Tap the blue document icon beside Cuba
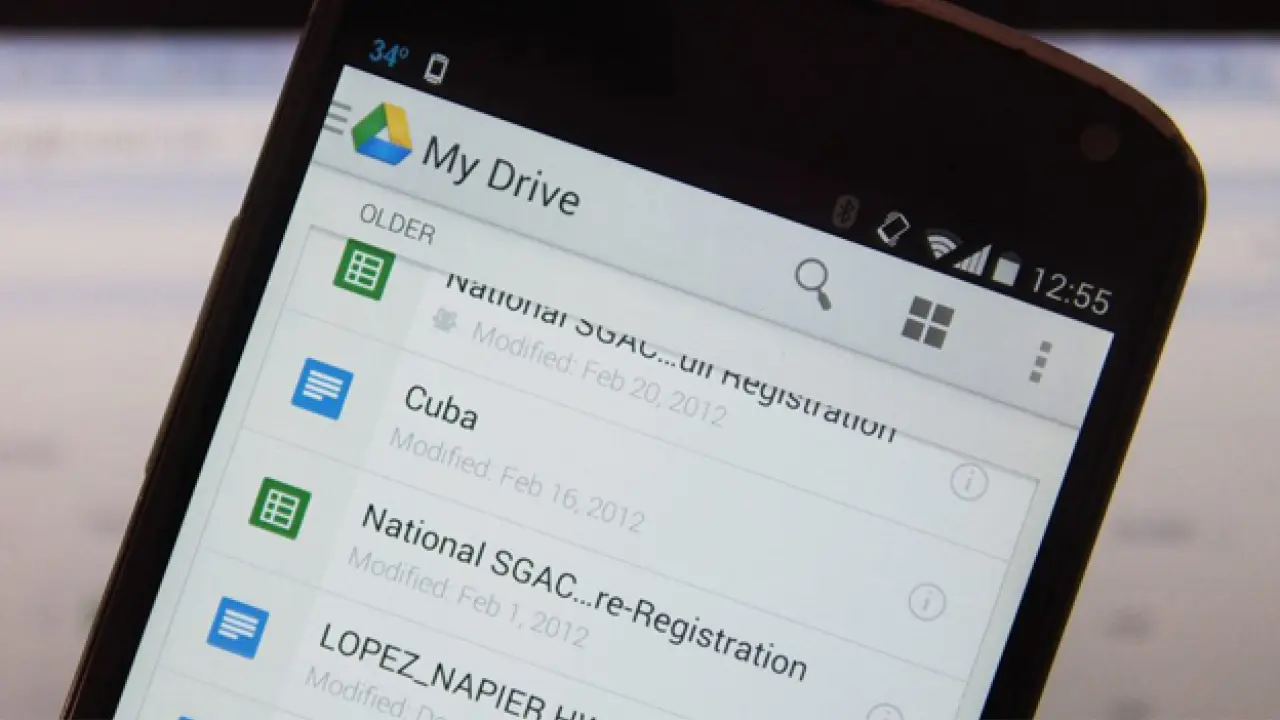 point(321,389)
